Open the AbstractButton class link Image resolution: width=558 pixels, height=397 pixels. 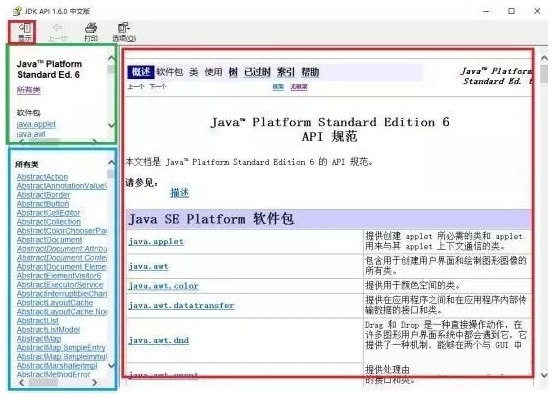43,203
